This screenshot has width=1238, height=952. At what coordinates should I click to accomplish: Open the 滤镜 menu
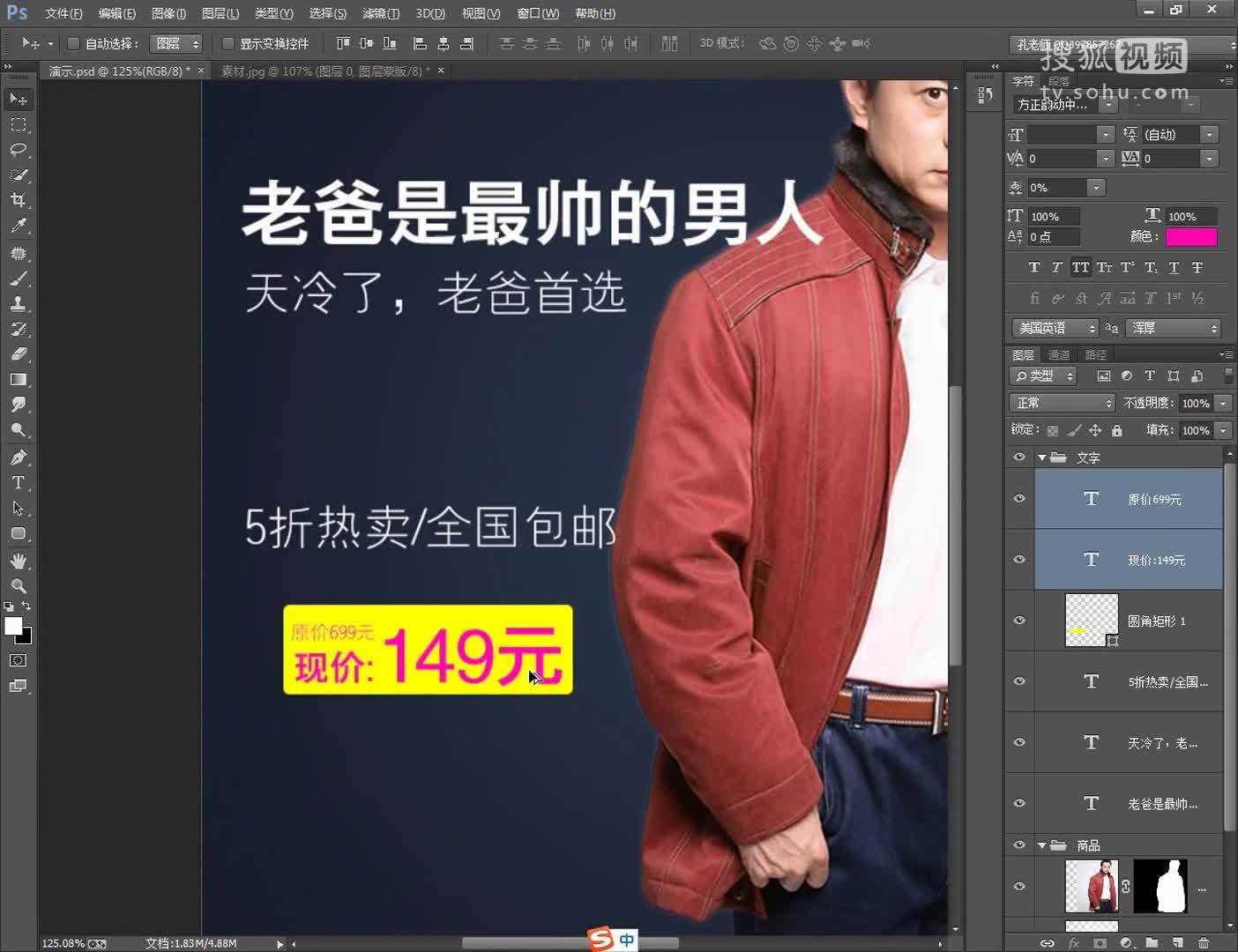pos(379,12)
